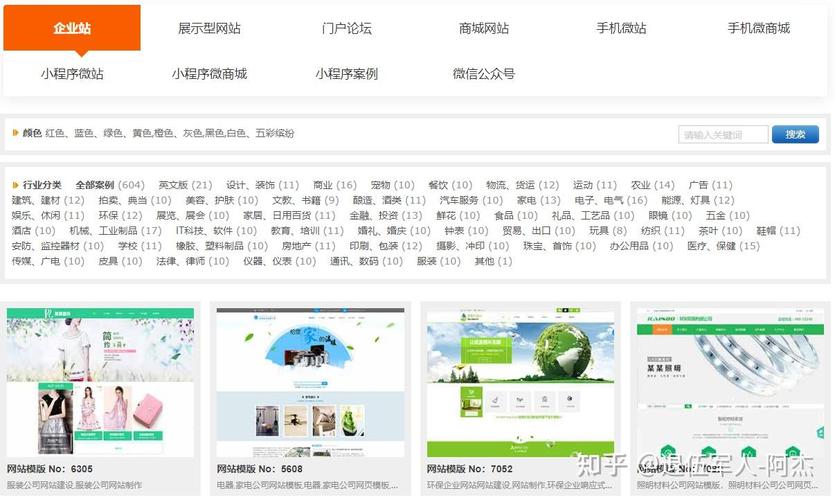Open the 门户论坛 tab
The width and height of the screenshot is (835, 500).
(347, 28)
